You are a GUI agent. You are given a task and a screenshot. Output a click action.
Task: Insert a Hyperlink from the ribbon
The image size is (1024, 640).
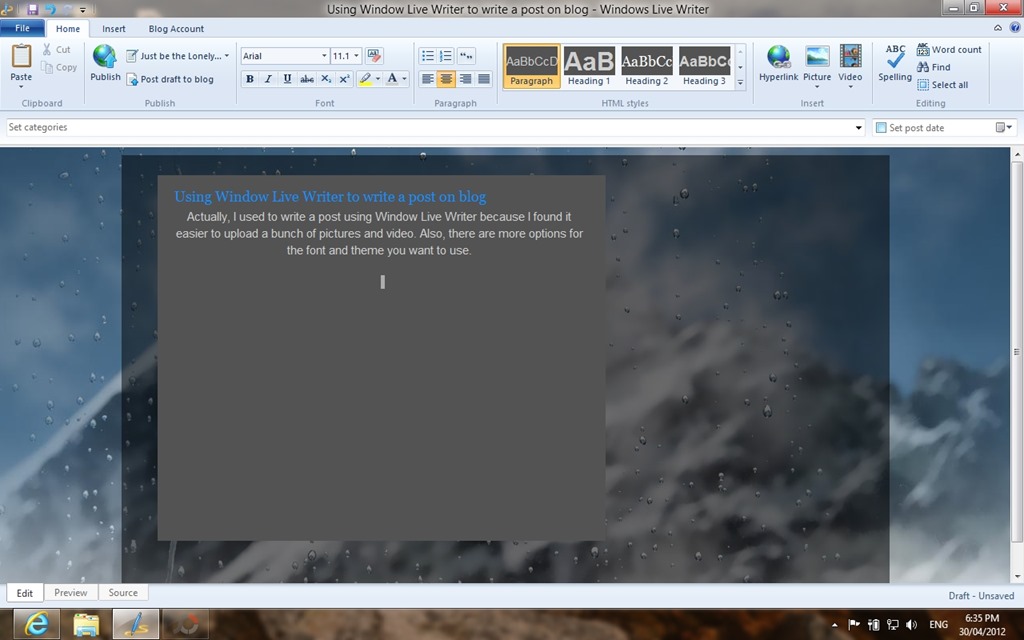coord(778,63)
